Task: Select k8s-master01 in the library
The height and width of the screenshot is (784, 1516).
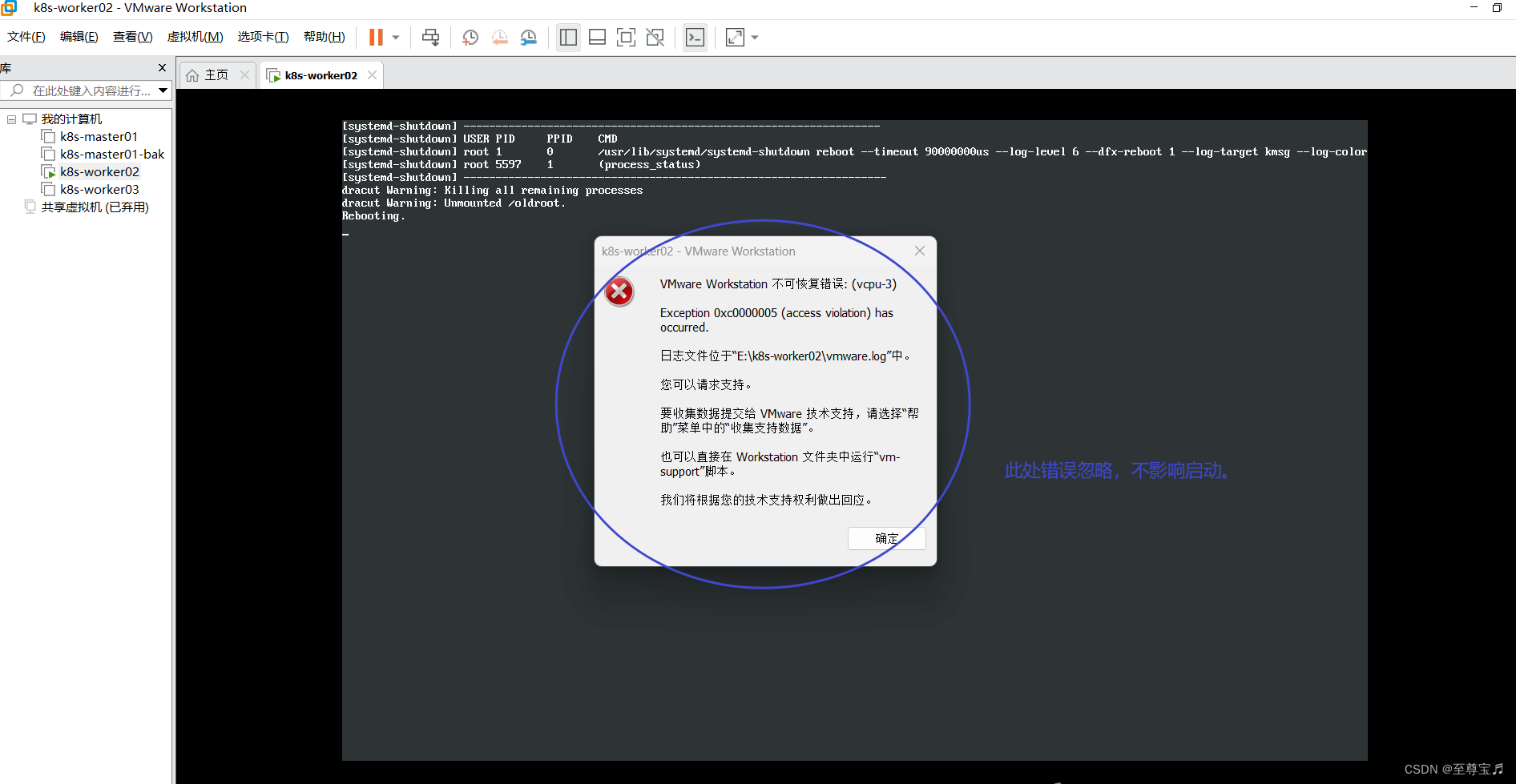Action: pos(99,137)
